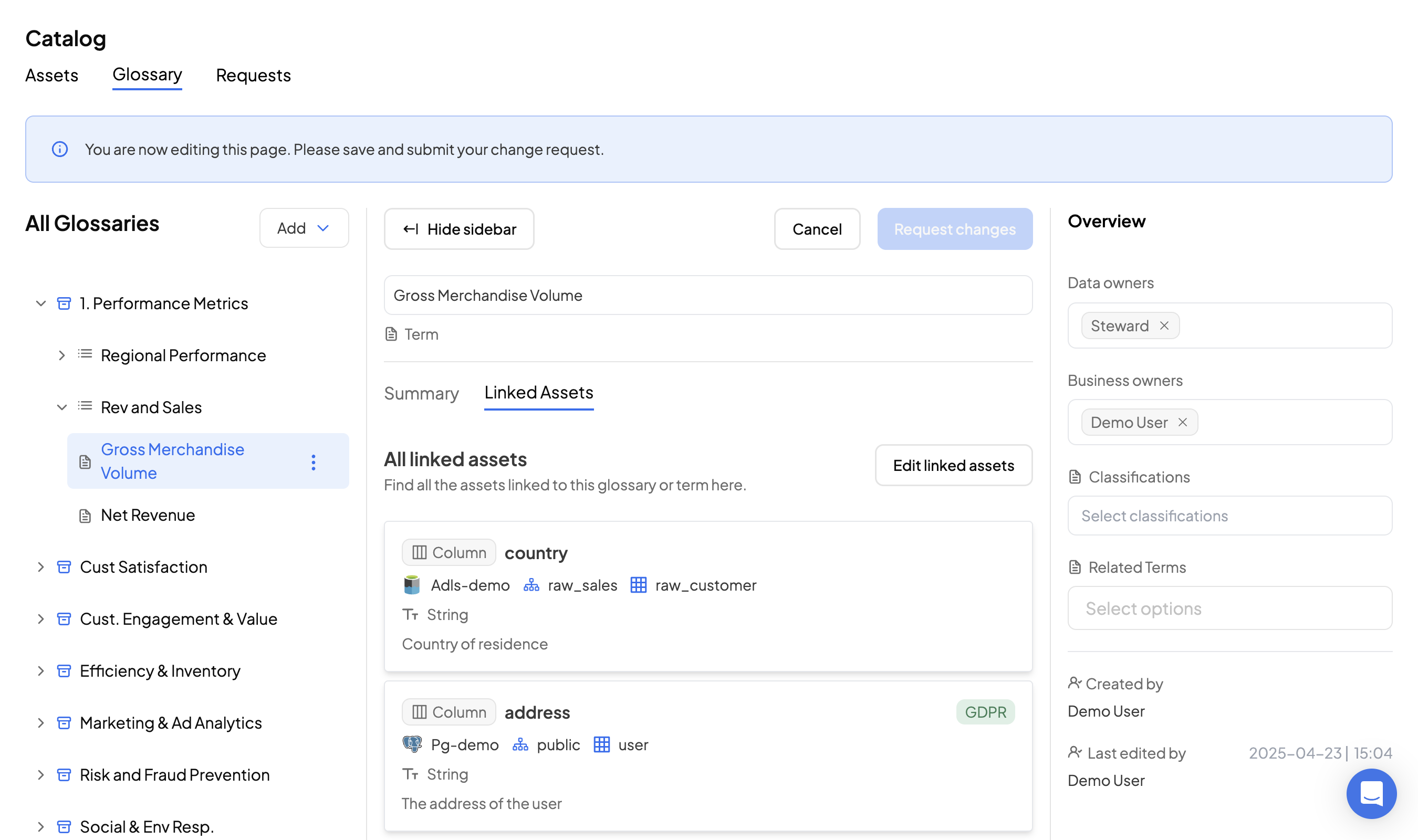Click the info icon in the editing banner

tap(60, 150)
